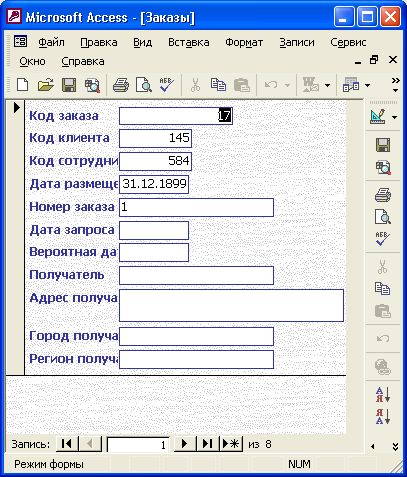Click the Код заказа field
The height and width of the screenshot is (477, 407).
point(176,116)
